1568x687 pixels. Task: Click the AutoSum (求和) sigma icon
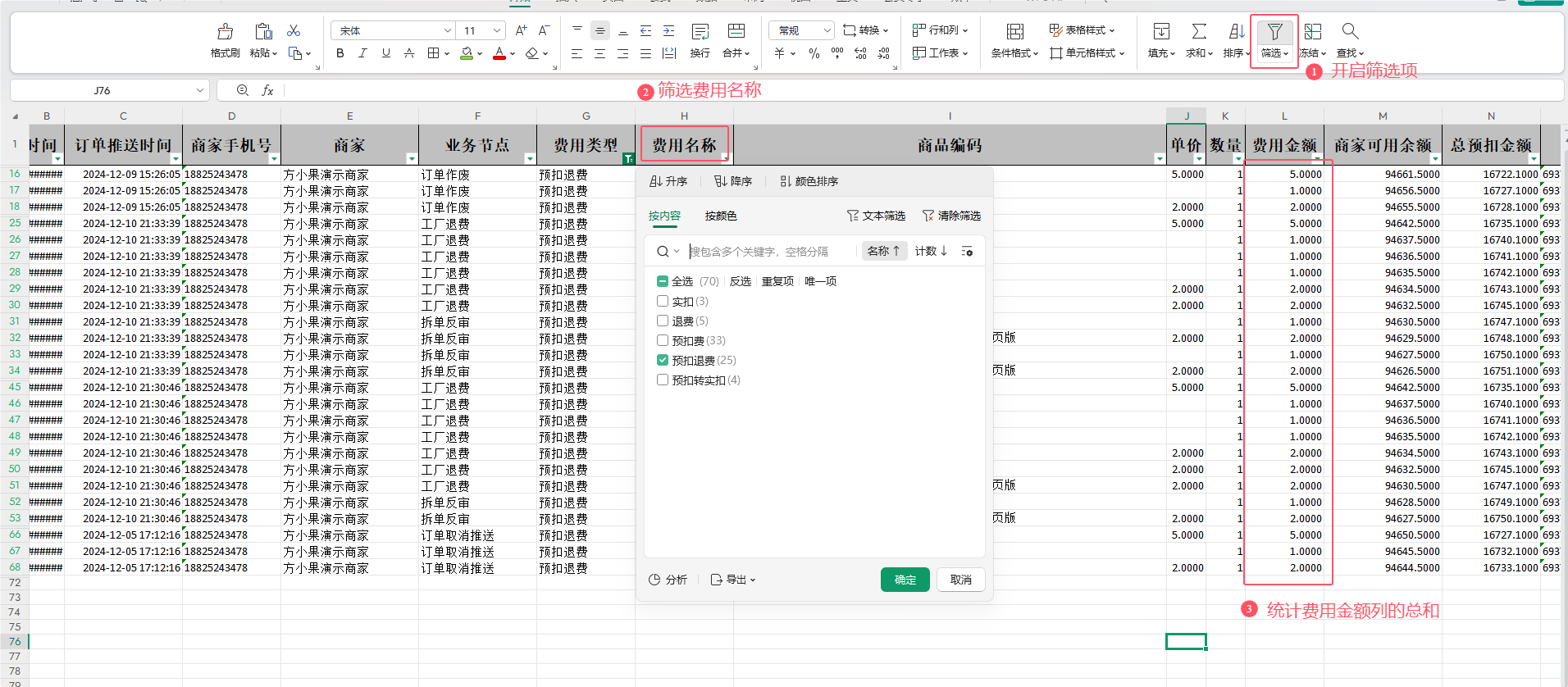1198,32
